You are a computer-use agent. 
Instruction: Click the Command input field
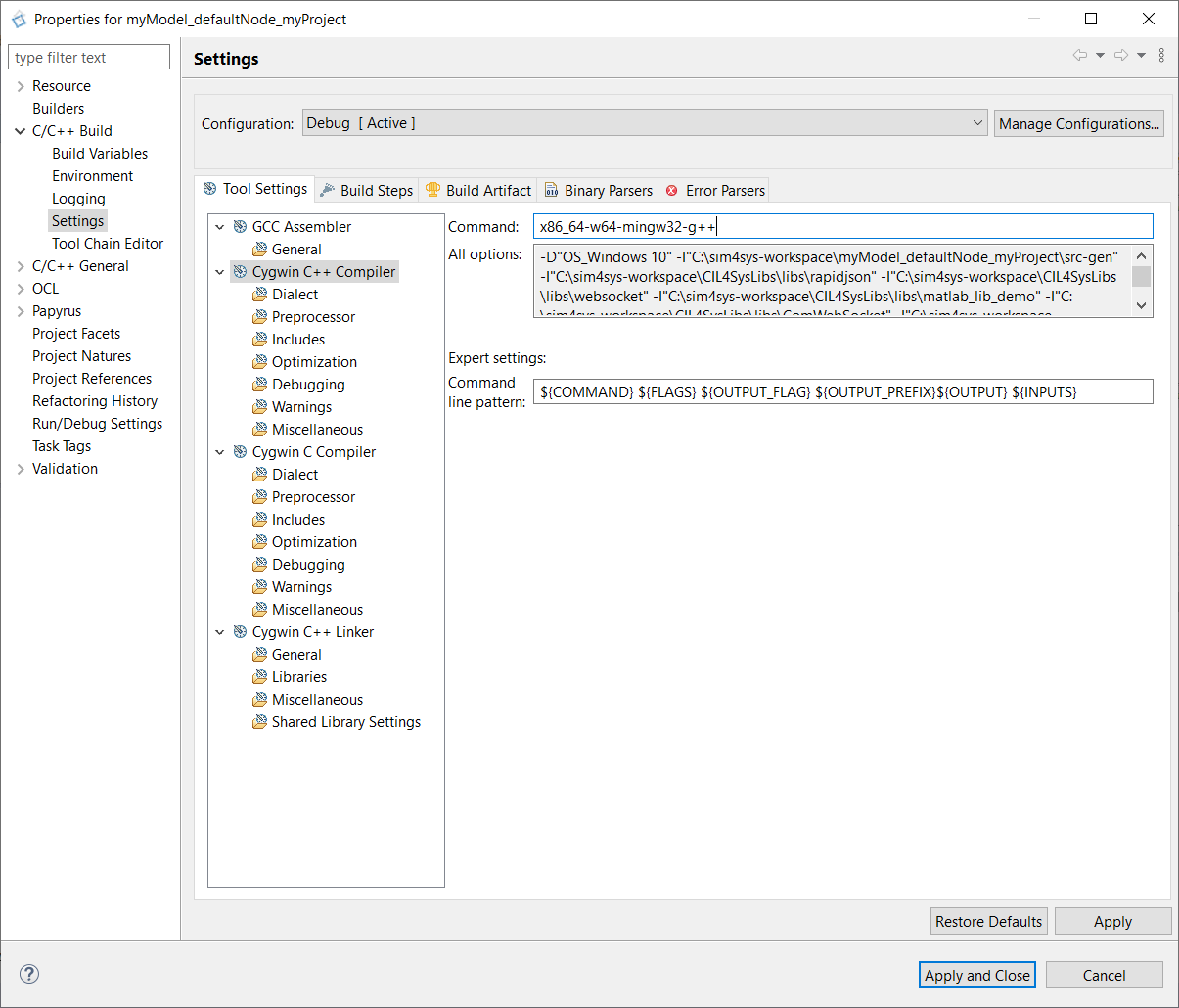click(843, 226)
